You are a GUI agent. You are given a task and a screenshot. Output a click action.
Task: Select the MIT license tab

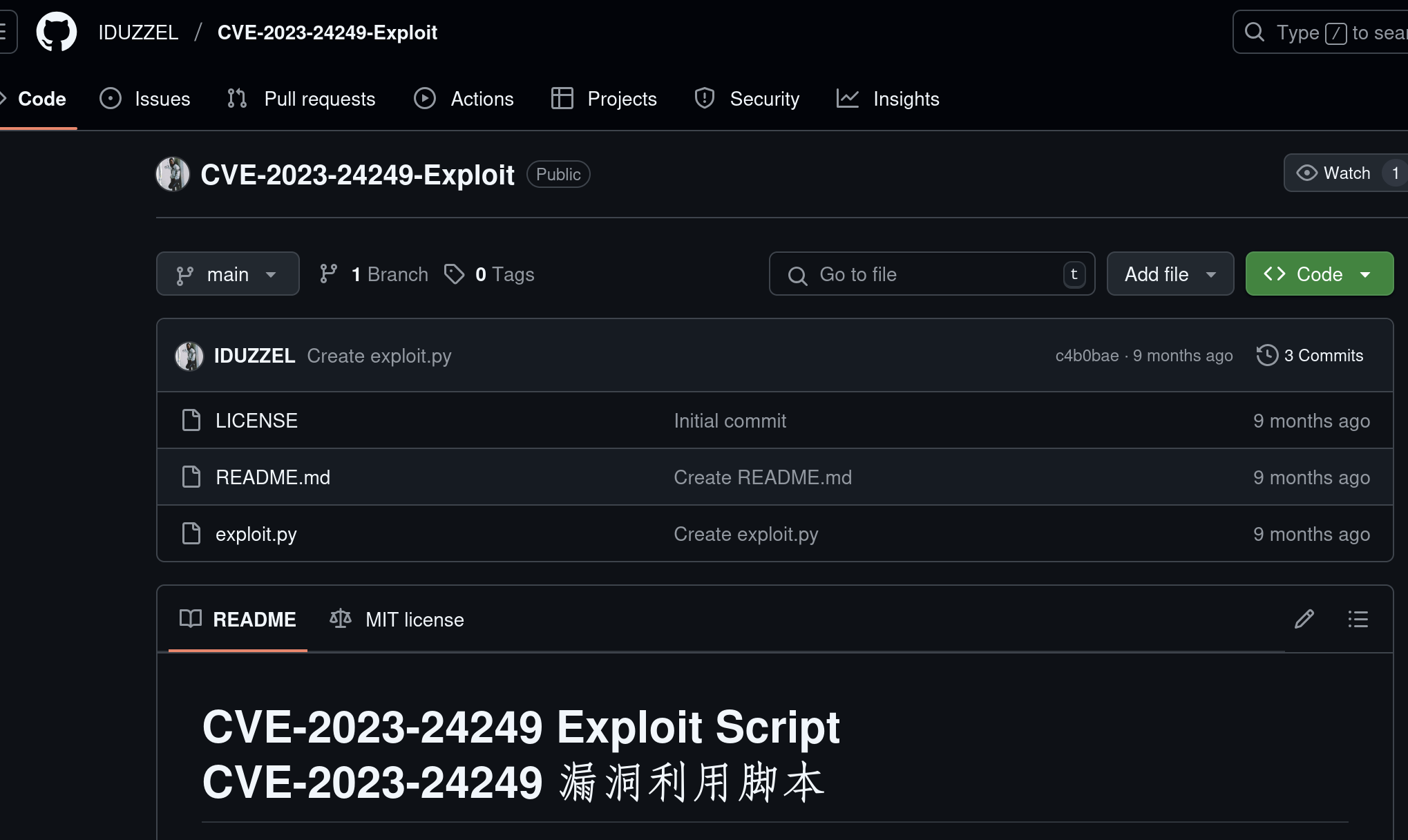coord(397,620)
